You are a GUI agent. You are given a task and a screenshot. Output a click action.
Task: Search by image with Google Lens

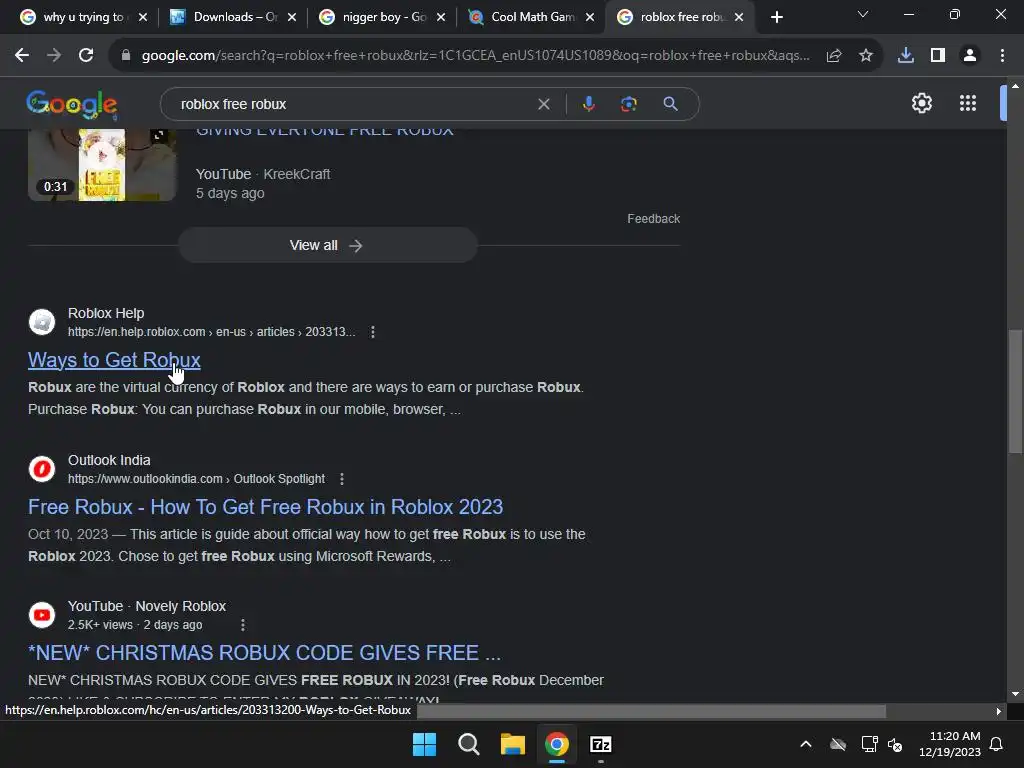(628, 104)
